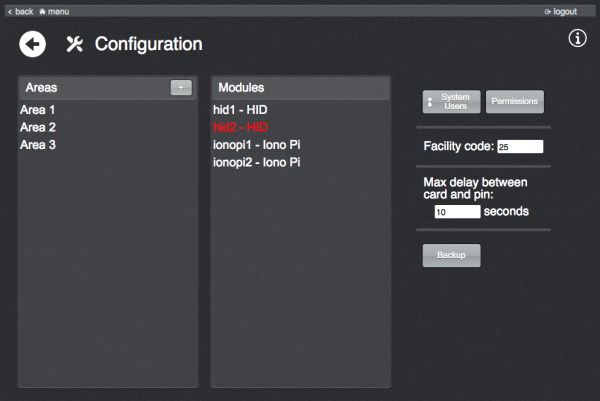The image size is (600, 401).
Task: Click the Max delay between card and pin label
Action: point(475,188)
